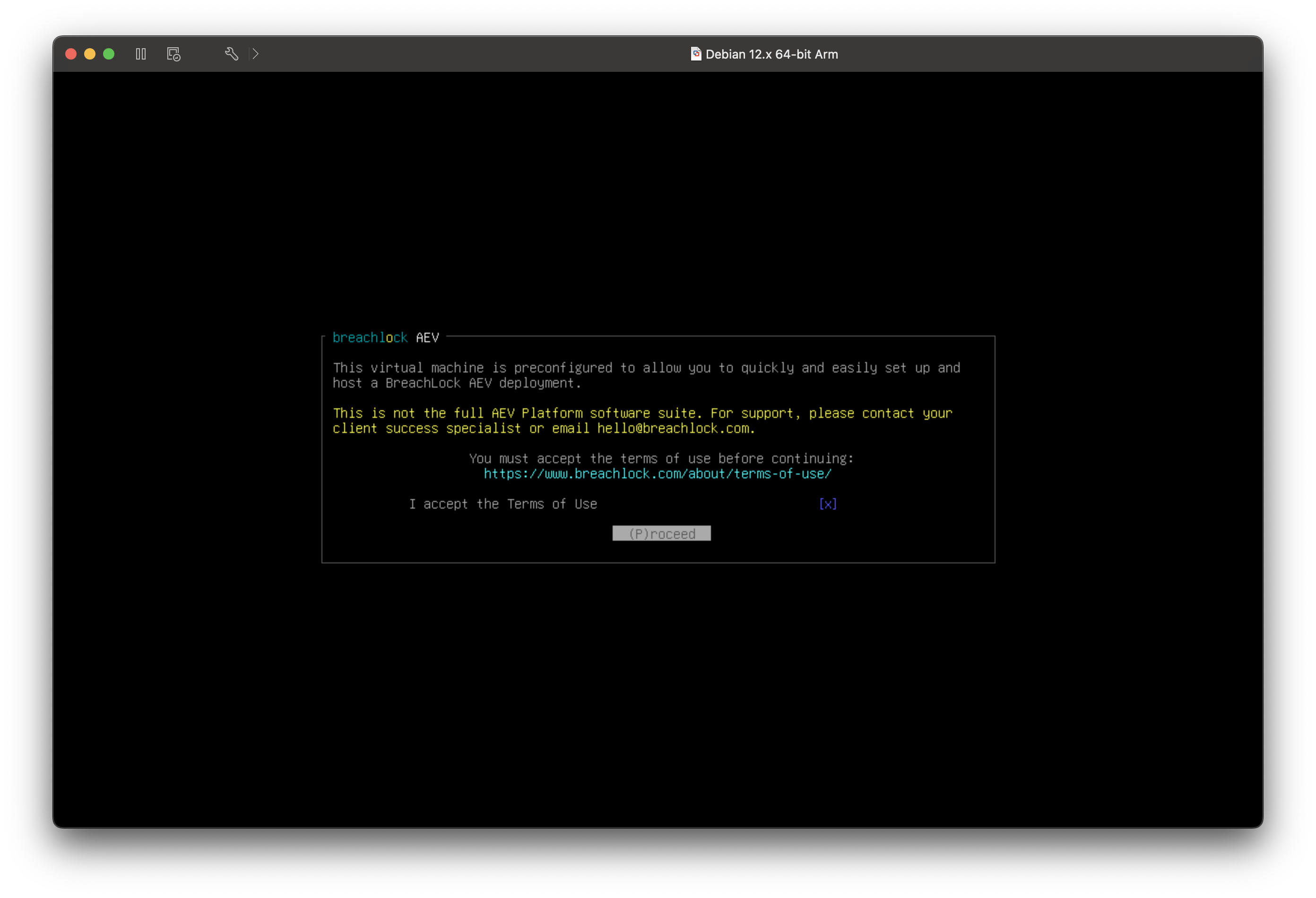Image resolution: width=1316 pixels, height=898 pixels.
Task: Click the 'breachlock AEV' dialog heading
Action: tap(386, 337)
